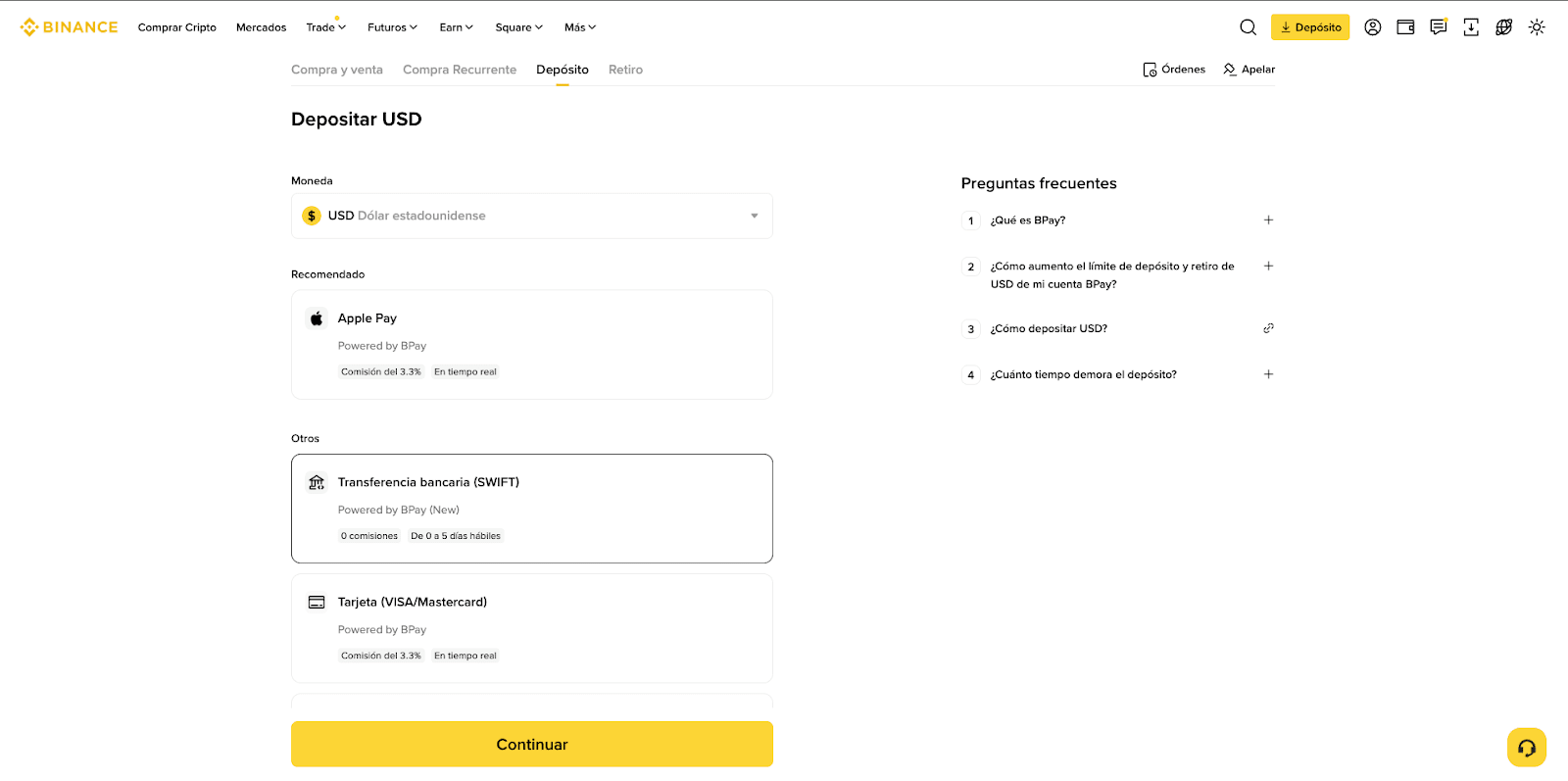
Task: Toggle light/dark theme sun icon
Action: point(1537,27)
